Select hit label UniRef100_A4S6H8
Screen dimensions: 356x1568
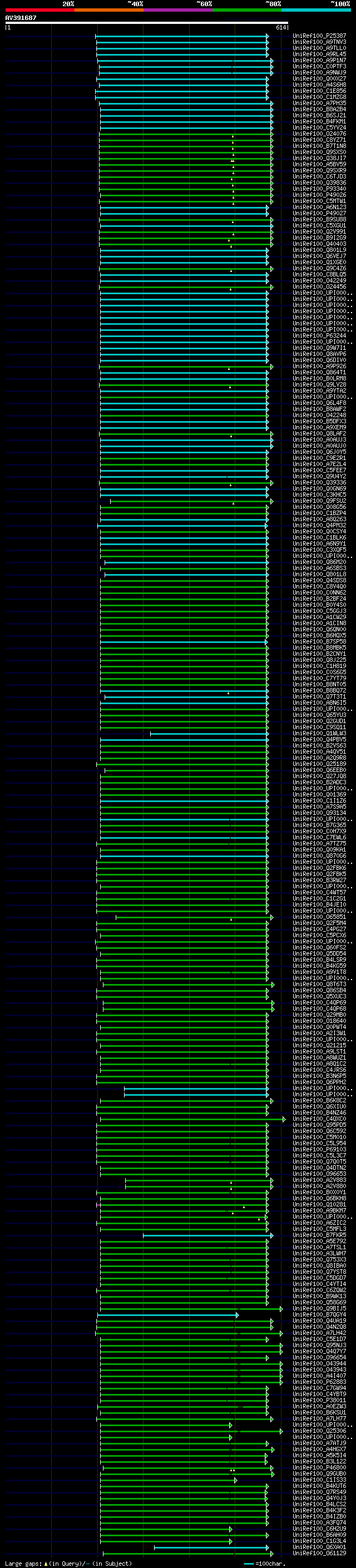coord(319,85)
